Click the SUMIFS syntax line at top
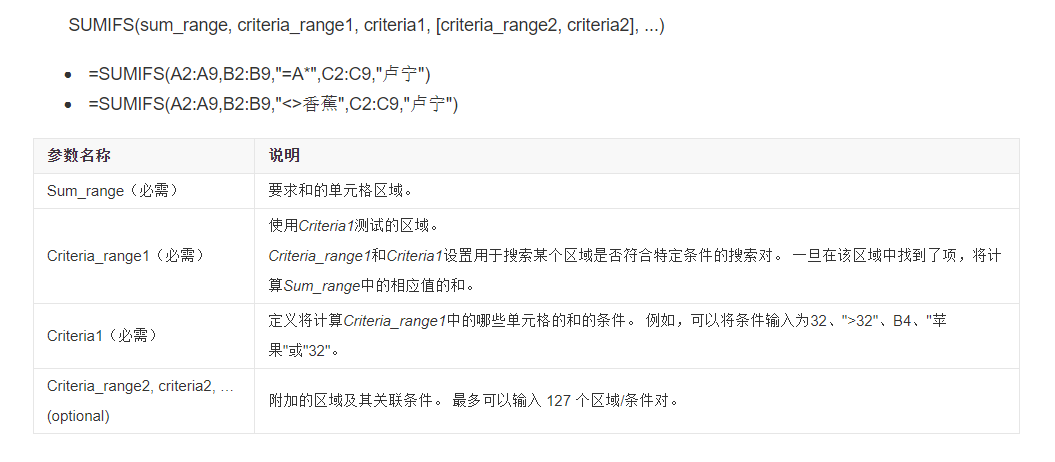This screenshot has height=462, width=1055. click(x=366, y=26)
